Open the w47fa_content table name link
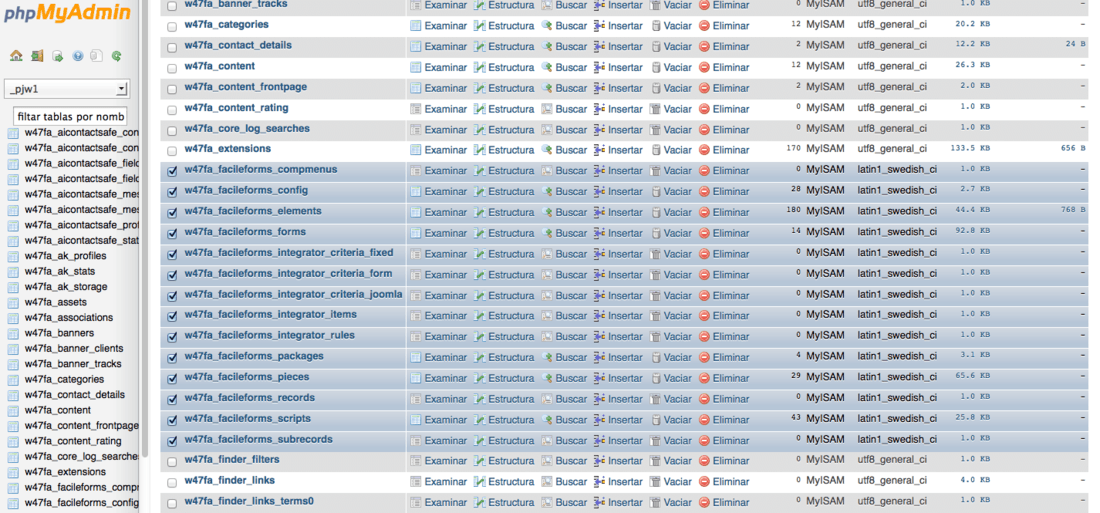 [x=220, y=66]
